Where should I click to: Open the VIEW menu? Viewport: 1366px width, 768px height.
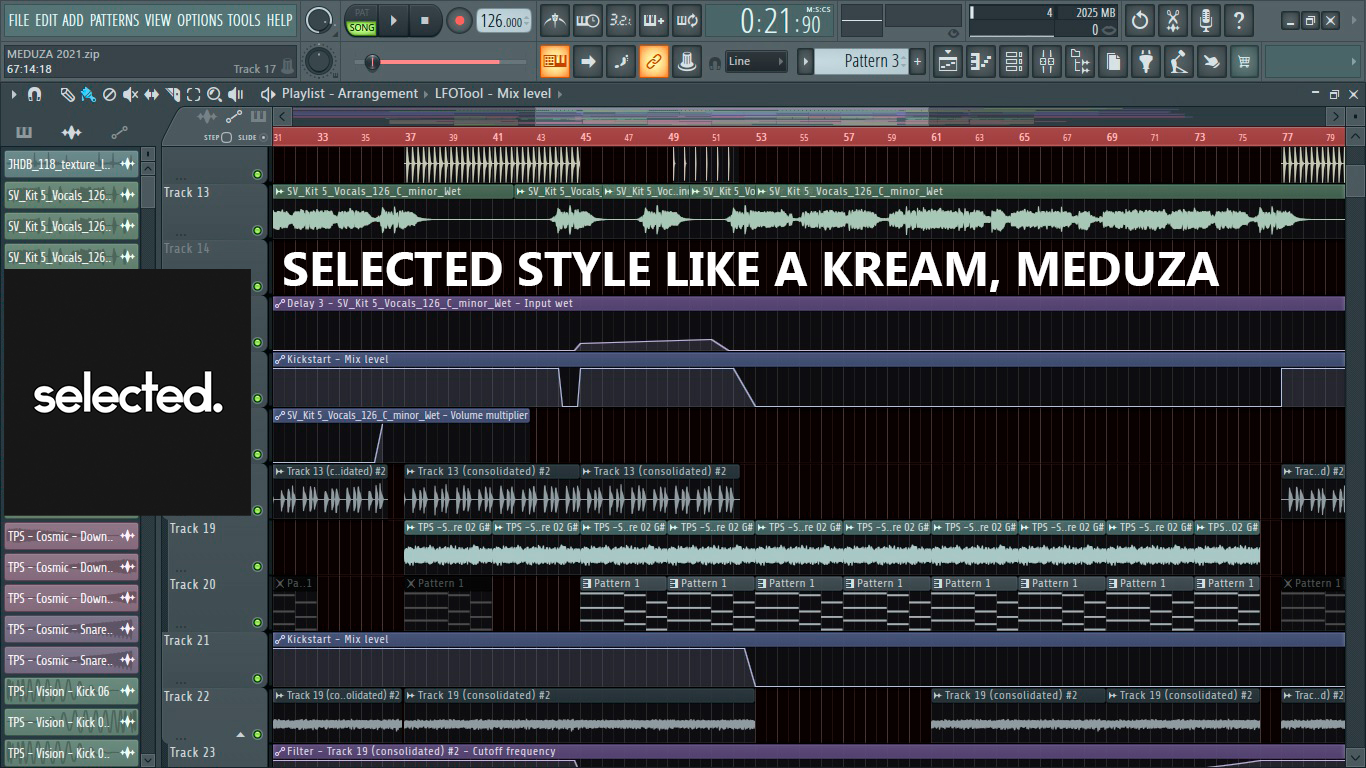pyautogui.click(x=158, y=20)
